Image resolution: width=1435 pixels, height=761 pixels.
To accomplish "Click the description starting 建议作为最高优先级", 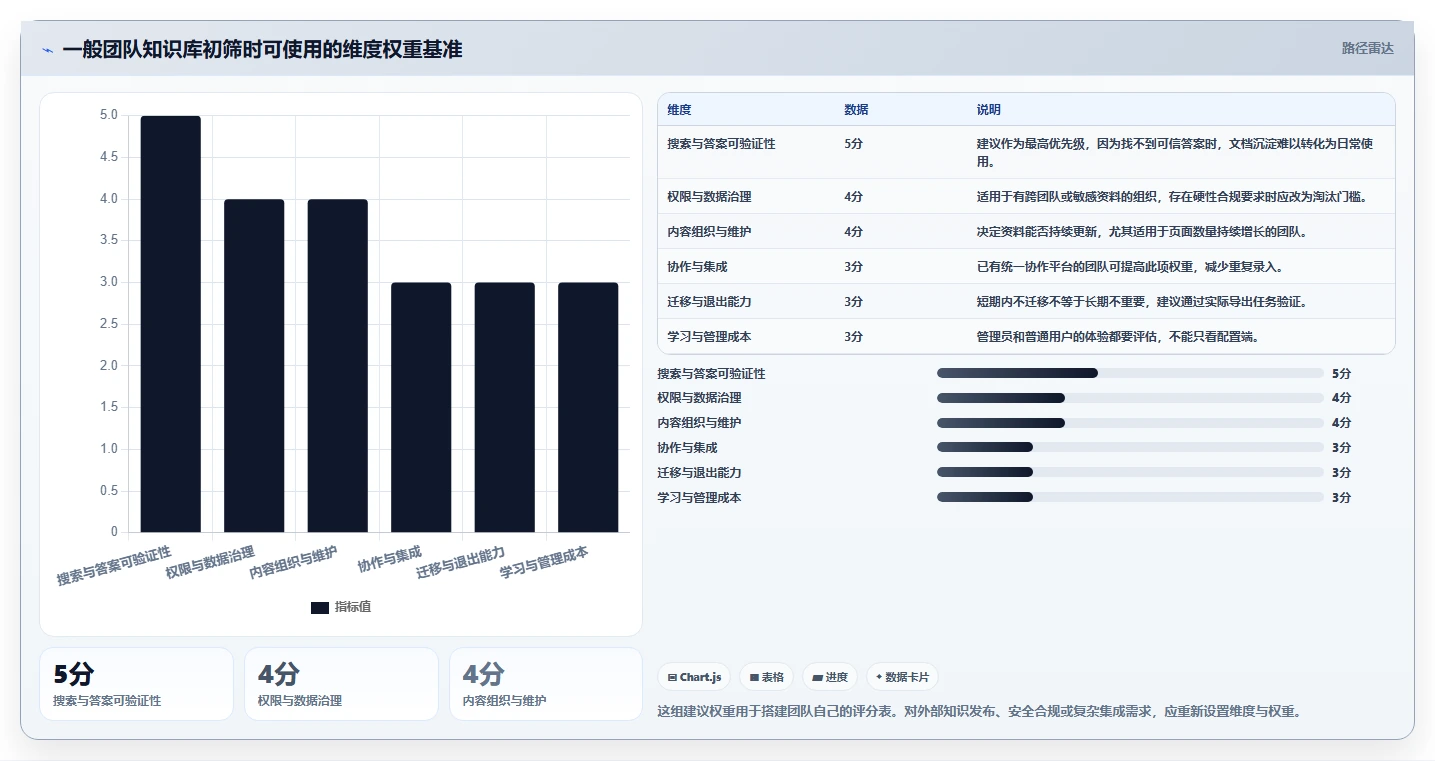I will (x=1175, y=152).
